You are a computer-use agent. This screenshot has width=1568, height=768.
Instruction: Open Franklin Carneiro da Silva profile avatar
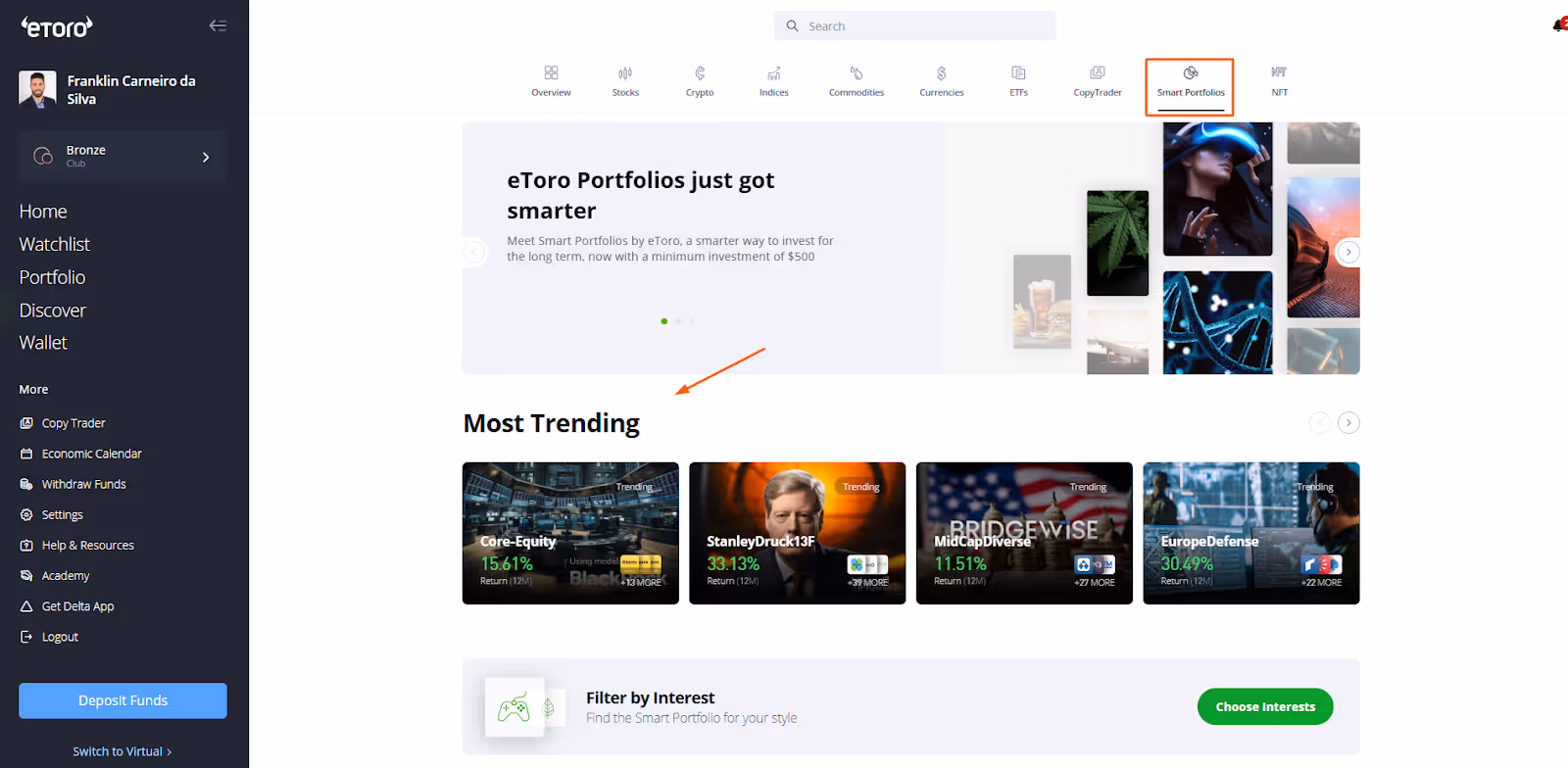pos(37,89)
